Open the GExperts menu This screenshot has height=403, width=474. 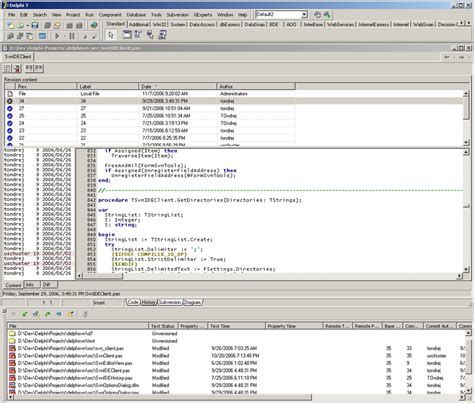click(x=203, y=15)
